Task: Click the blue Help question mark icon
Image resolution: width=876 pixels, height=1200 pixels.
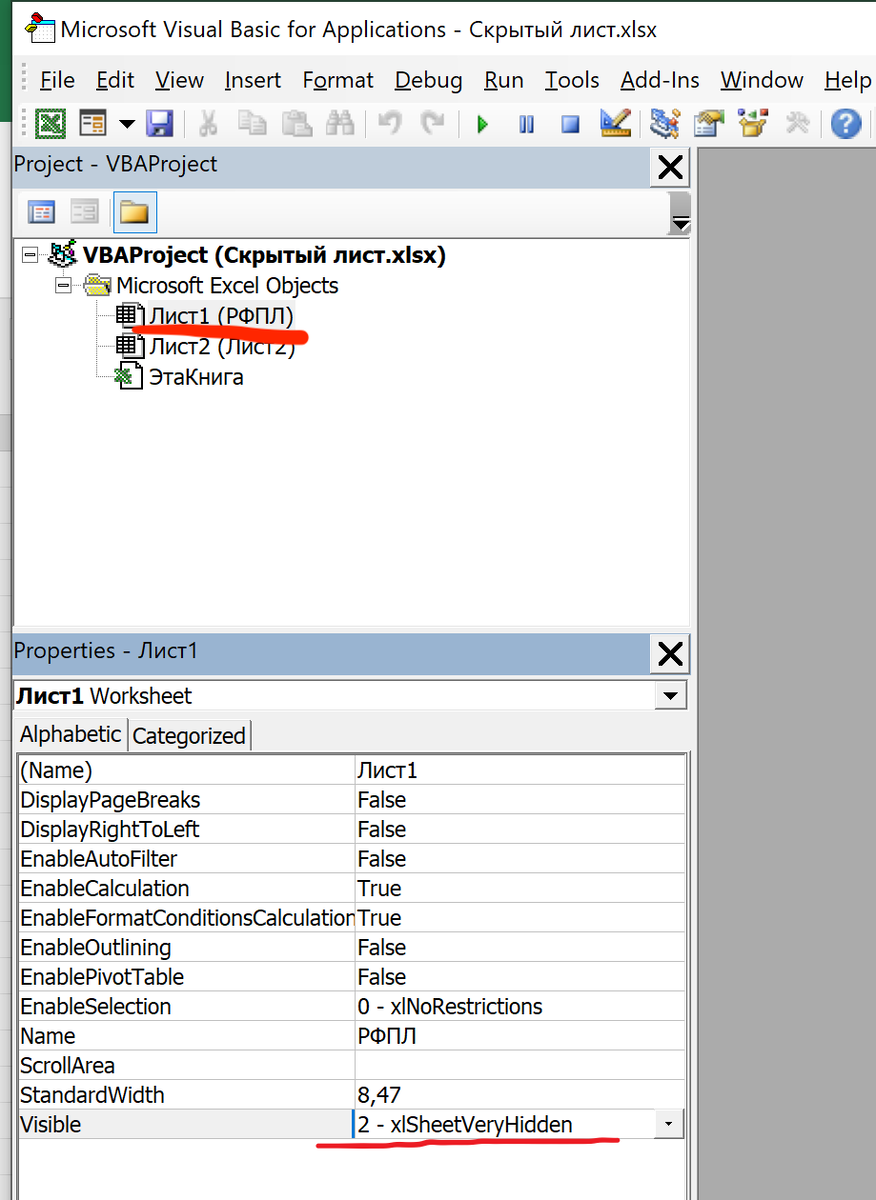Action: coord(846,124)
